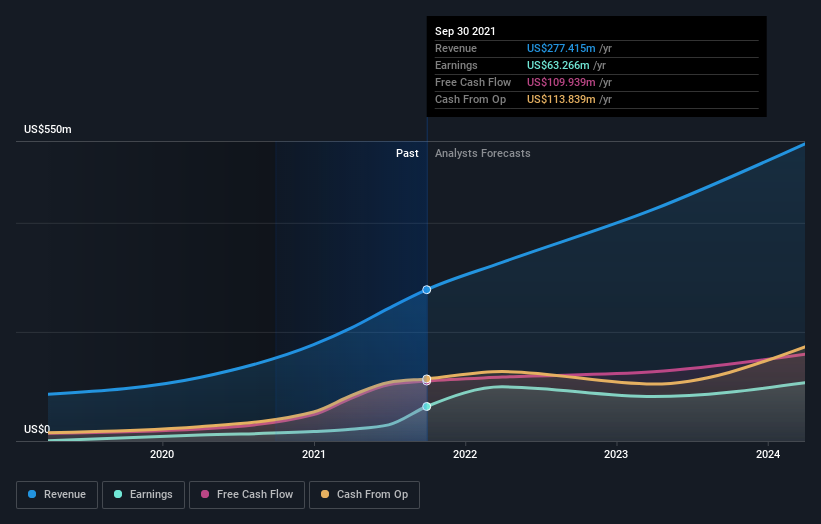
Task: Toggle the Earnings legend button
Action: coord(143,495)
